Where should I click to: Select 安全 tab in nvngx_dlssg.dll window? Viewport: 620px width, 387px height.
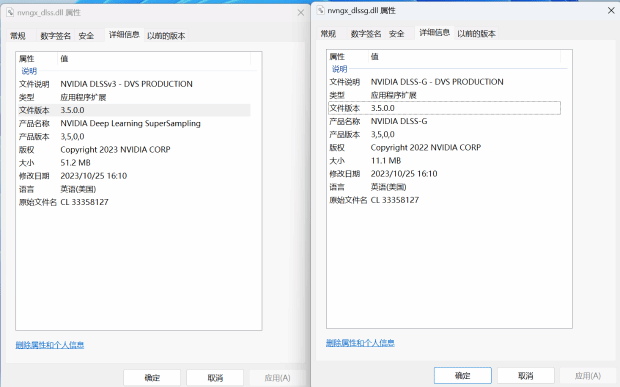pos(397,34)
